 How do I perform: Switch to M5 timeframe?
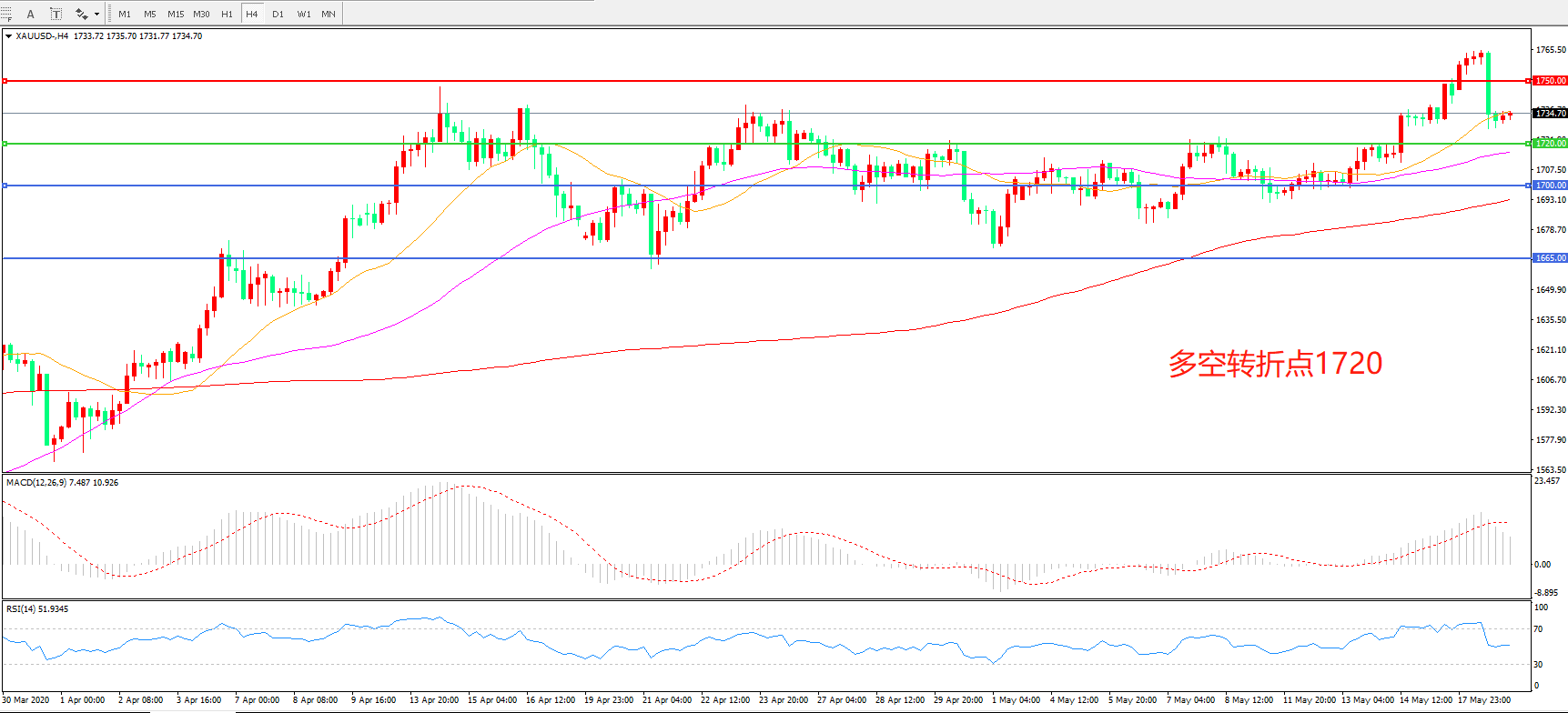tap(150, 14)
